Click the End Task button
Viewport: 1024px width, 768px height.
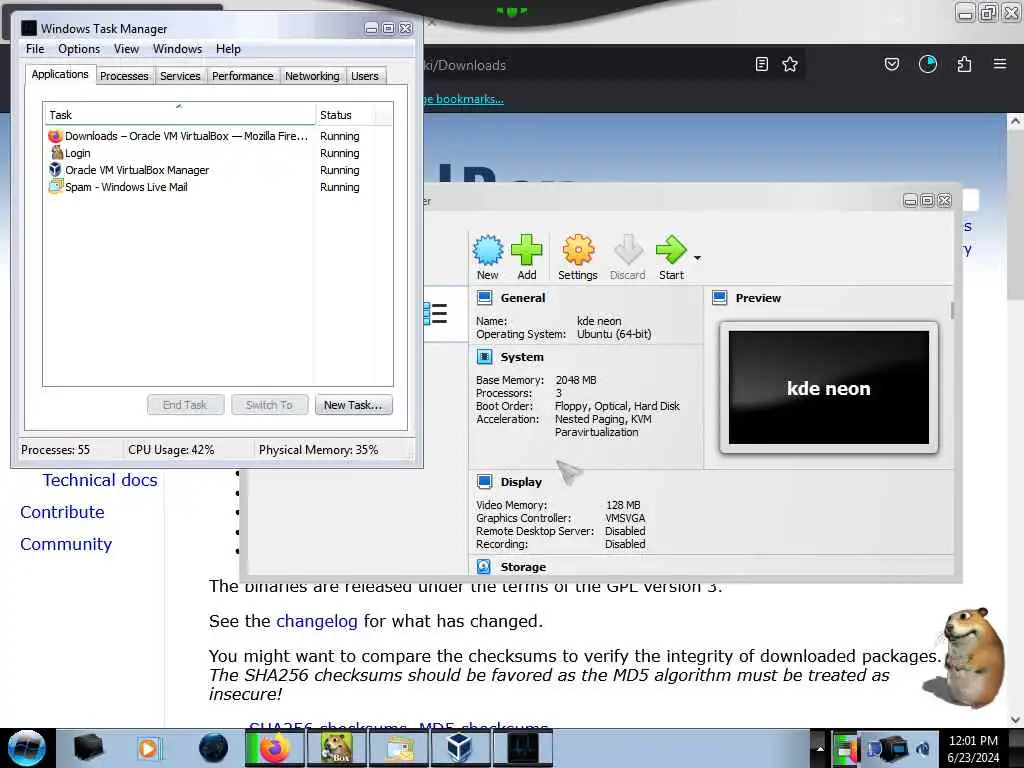[185, 405]
